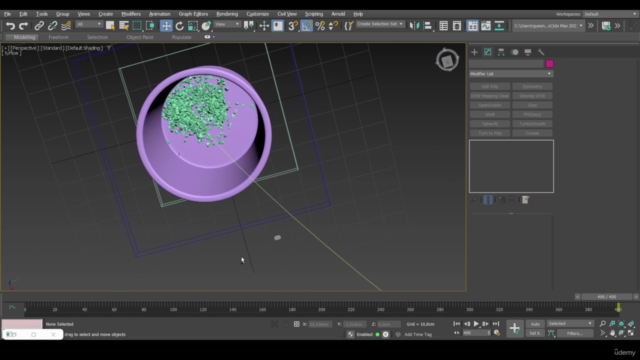The width and height of the screenshot is (640, 360).
Task: Click the Use Pivot Point Center icon
Action: (249, 26)
